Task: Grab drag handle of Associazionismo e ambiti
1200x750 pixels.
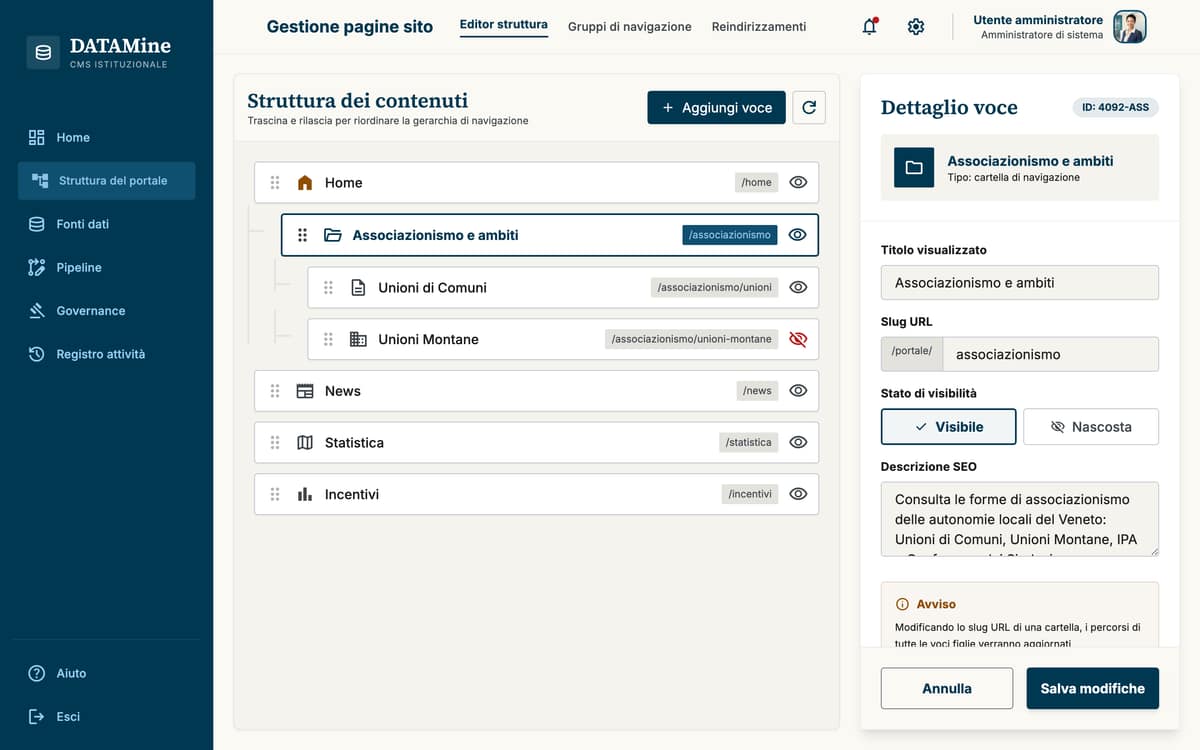Action: point(302,235)
